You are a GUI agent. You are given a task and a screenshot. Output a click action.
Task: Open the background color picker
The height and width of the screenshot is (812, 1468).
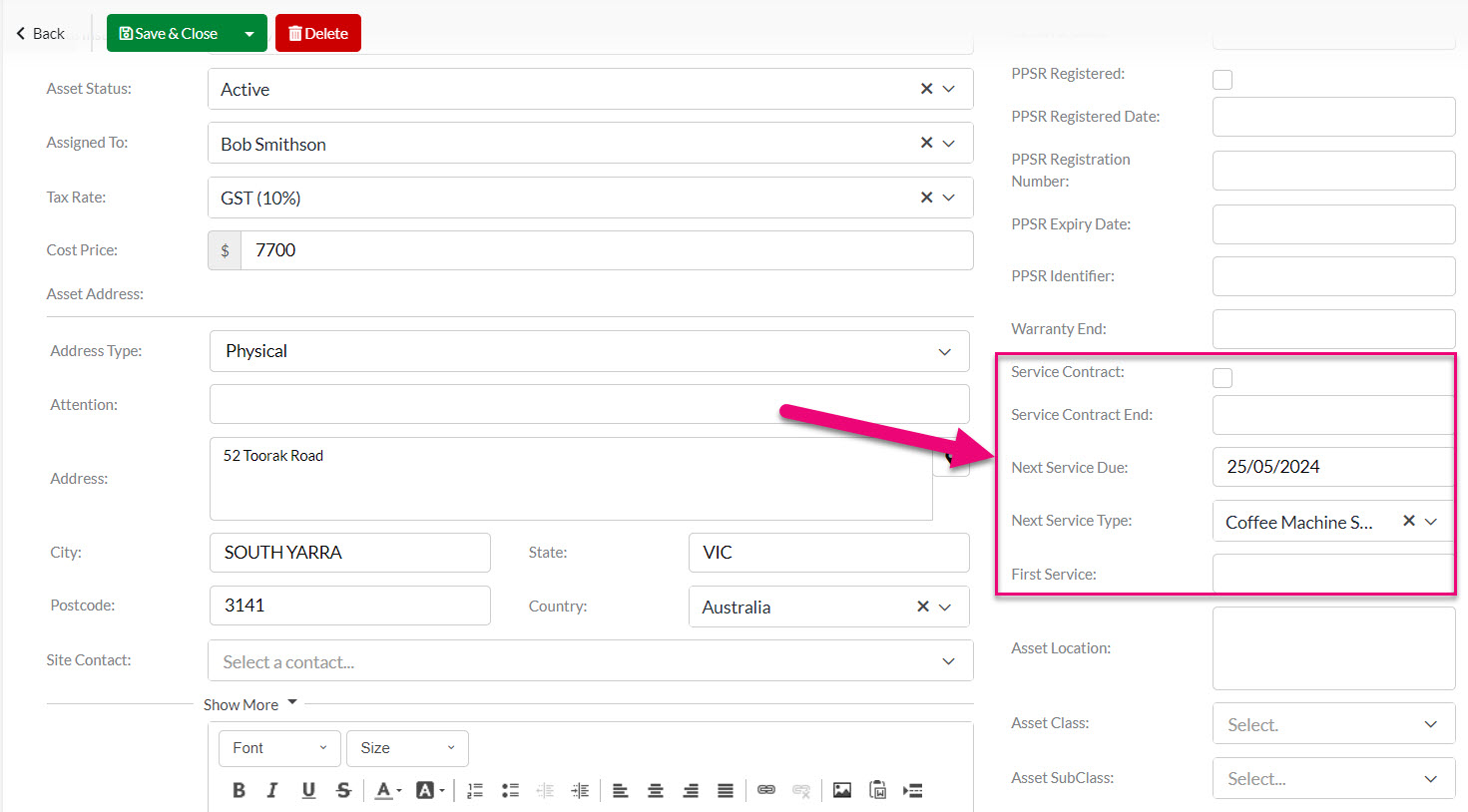click(429, 790)
